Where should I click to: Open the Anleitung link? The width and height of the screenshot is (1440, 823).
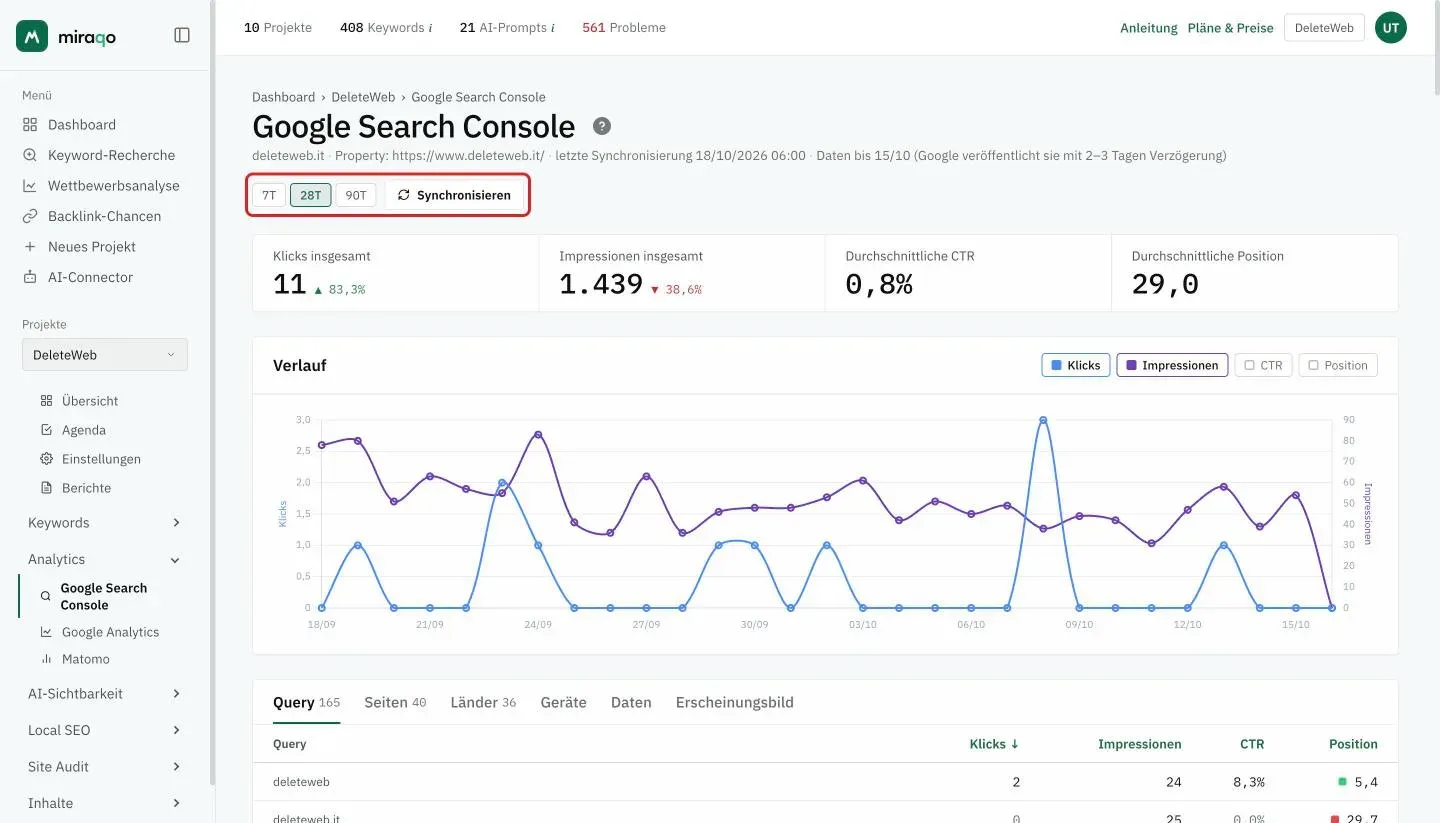[1149, 28]
